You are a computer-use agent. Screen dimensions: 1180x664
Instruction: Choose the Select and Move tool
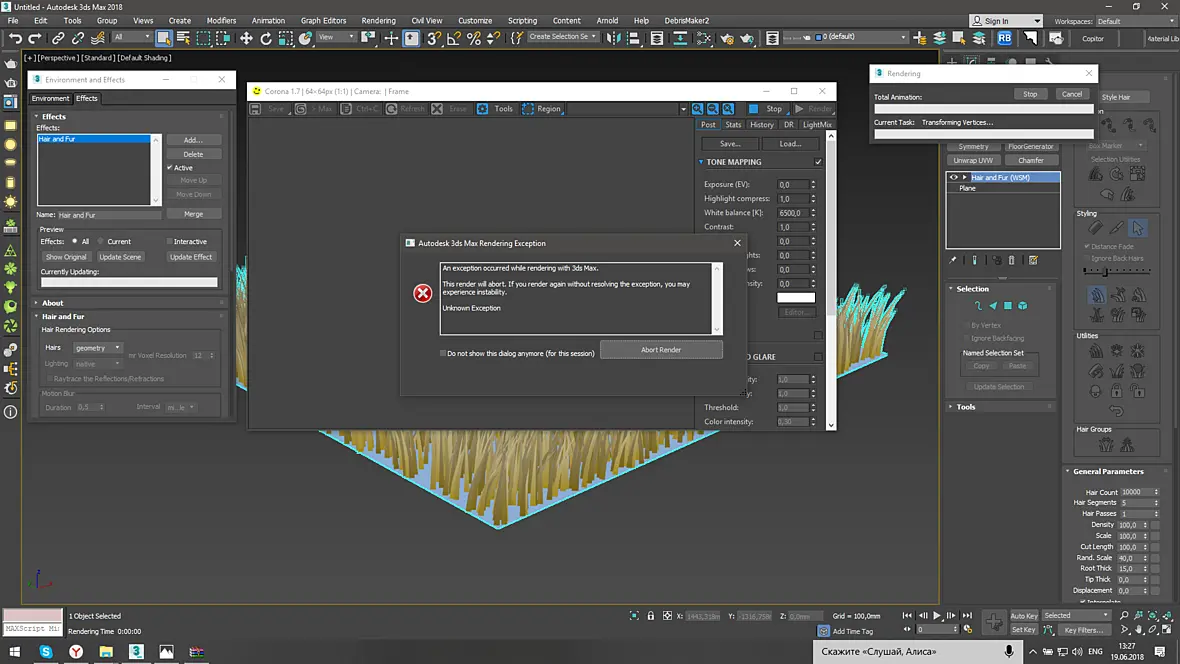(x=246, y=38)
